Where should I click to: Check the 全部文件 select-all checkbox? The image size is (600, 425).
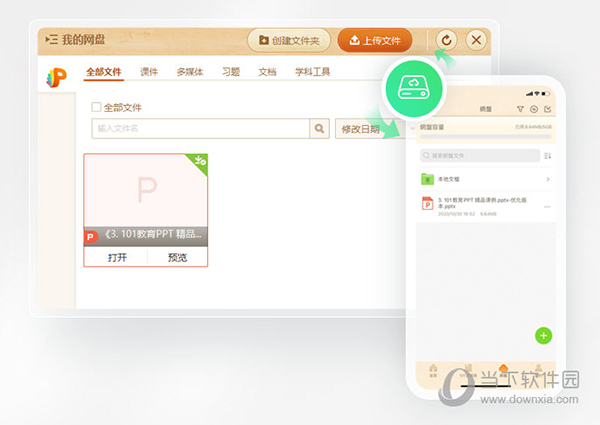[96, 107]
